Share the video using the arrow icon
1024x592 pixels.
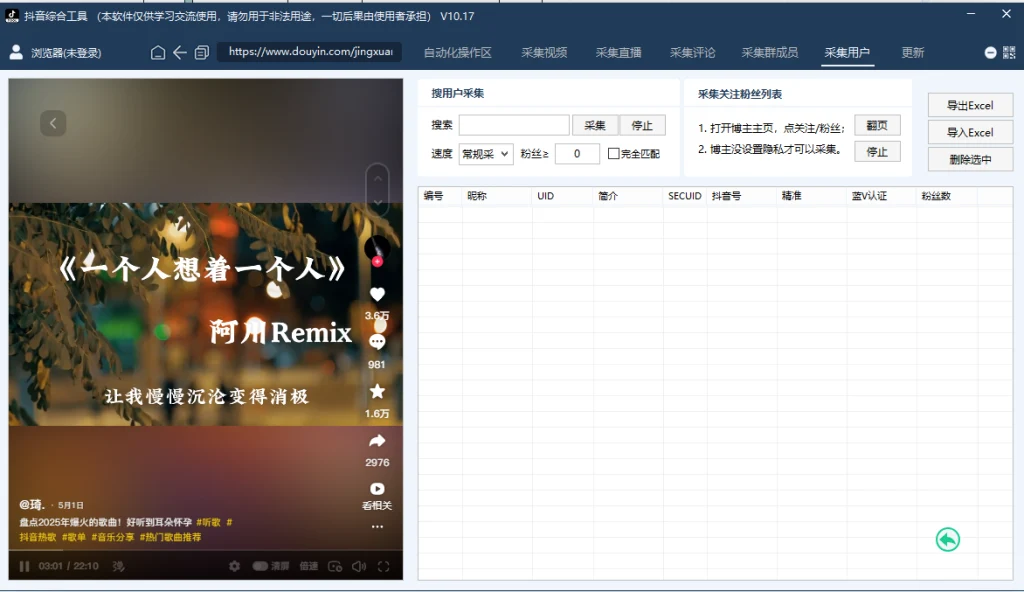pyautogui.click(x=377, y=441)
